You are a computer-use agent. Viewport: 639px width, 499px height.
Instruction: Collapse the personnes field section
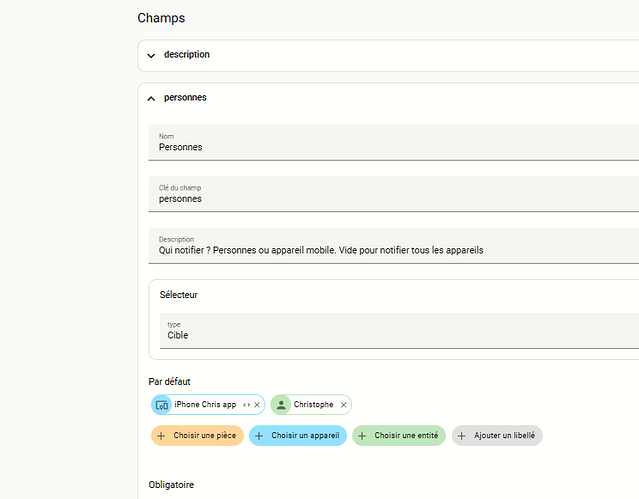pyautogui.click(x=151, y=98)
